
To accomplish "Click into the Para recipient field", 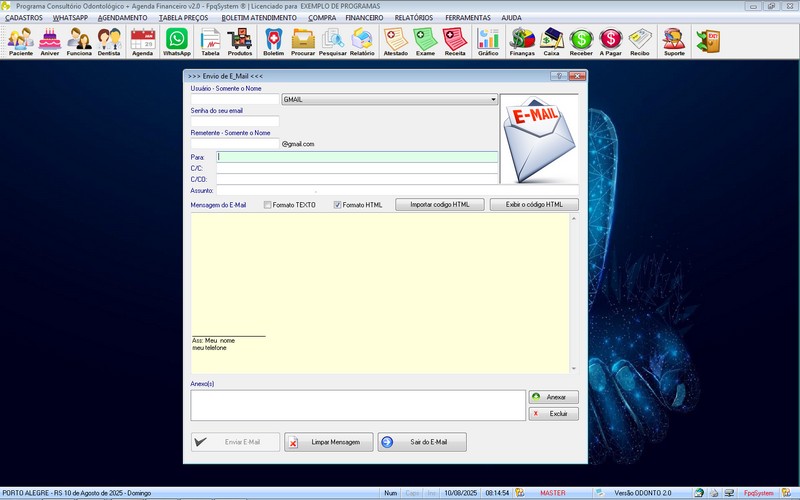I will point(357,157).
